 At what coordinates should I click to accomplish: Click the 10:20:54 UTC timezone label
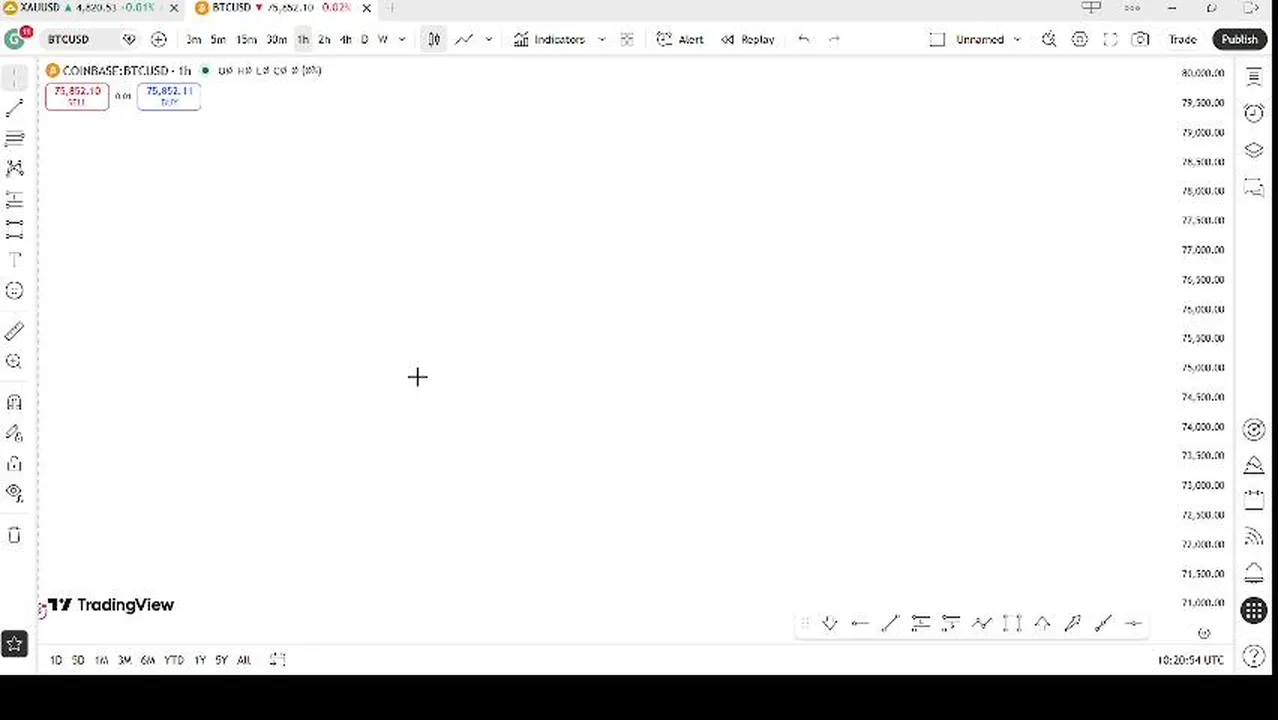click(x=1190, y=660)
